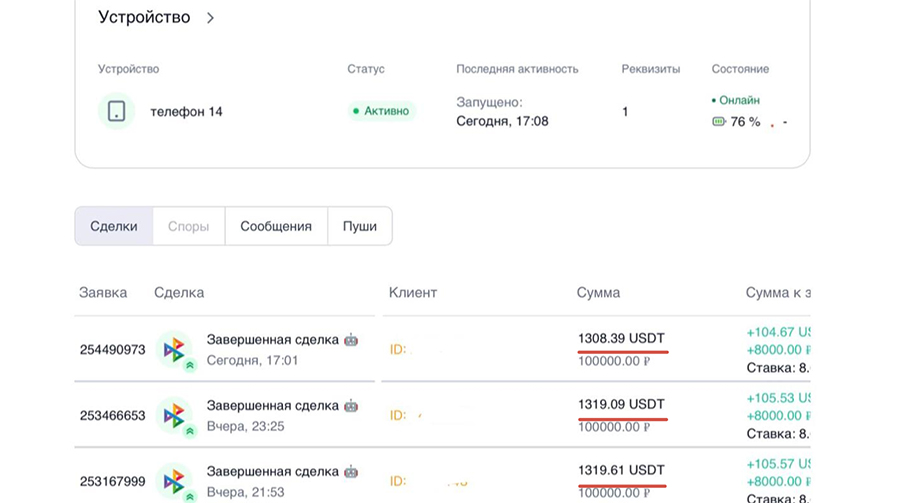Click the Вчера, 23:25 deal timestamp

[x=245, y=427]
